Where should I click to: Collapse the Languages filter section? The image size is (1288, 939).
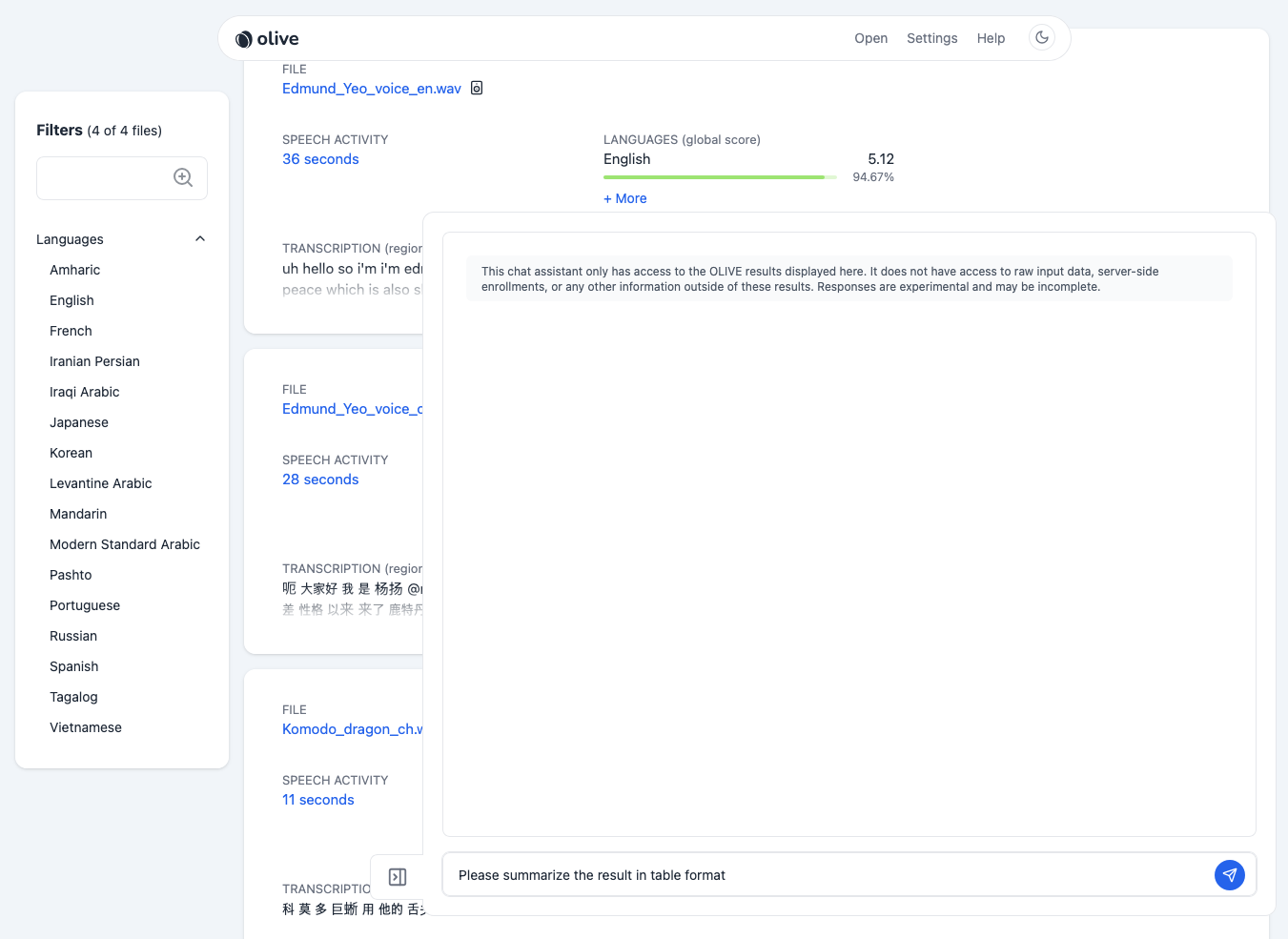(x=200, y=239)
